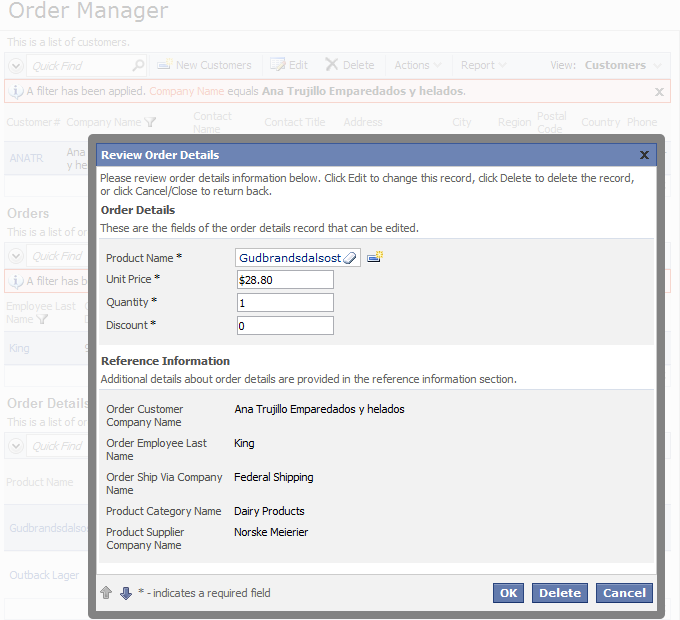680x620 pixels.
Task: Clear the Product Name lookup with eraser icon
Action: (x=349, y=258)
